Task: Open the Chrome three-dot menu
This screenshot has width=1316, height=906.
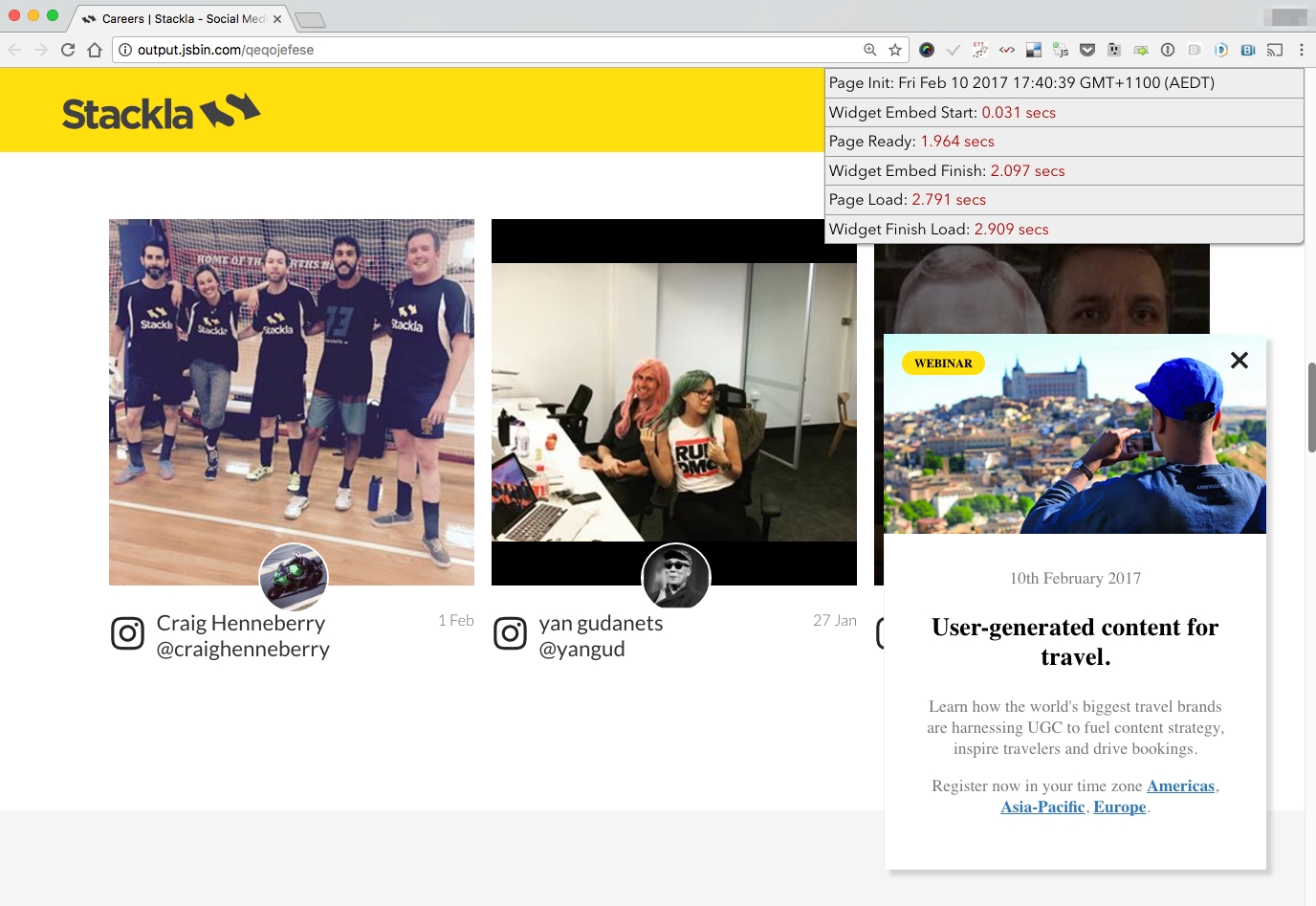Action: tap(1302, 50)
